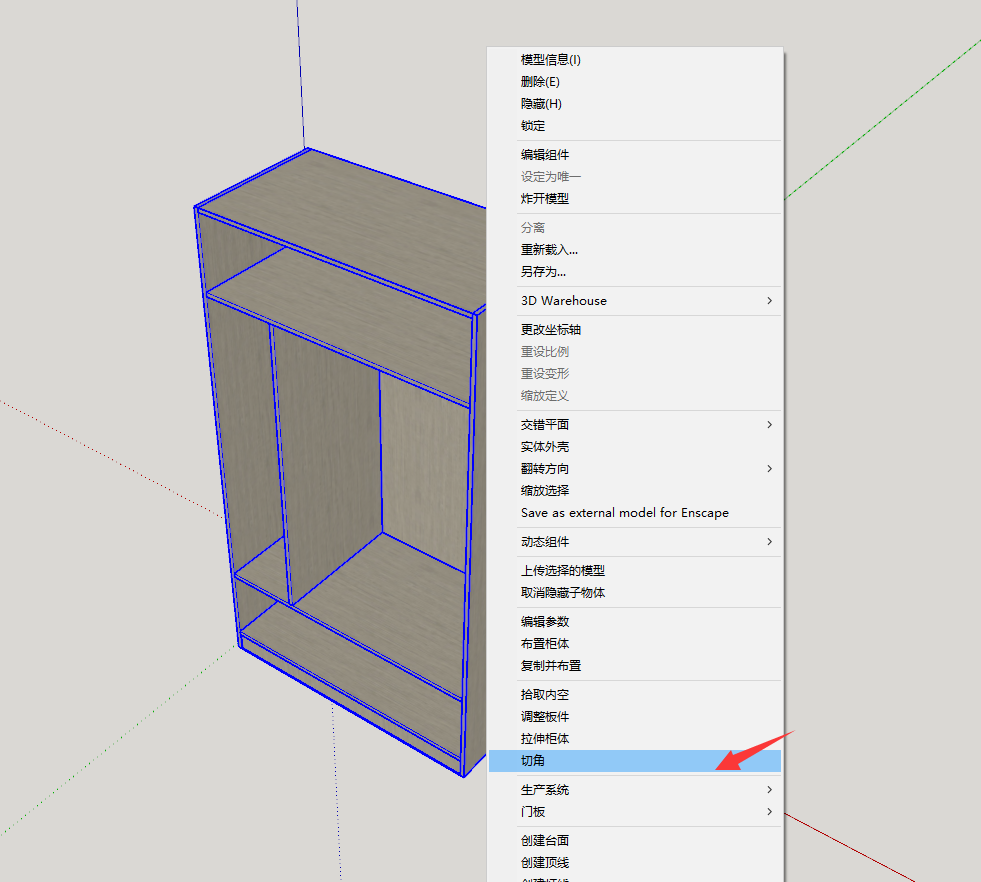This screenshot has height=882, width=981.
Task: Choose 编辑组件 in the context menu
Action: click(545, 155)
